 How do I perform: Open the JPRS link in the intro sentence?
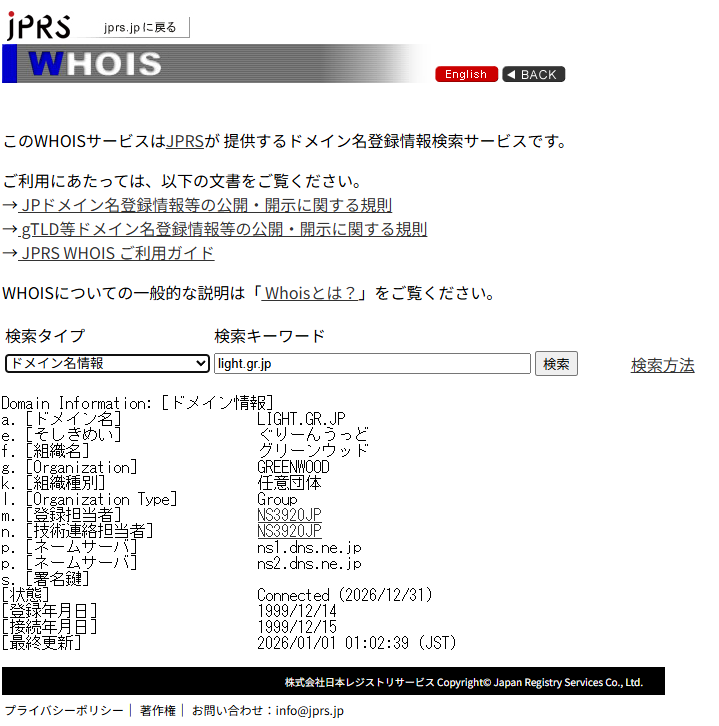[185, 141]
